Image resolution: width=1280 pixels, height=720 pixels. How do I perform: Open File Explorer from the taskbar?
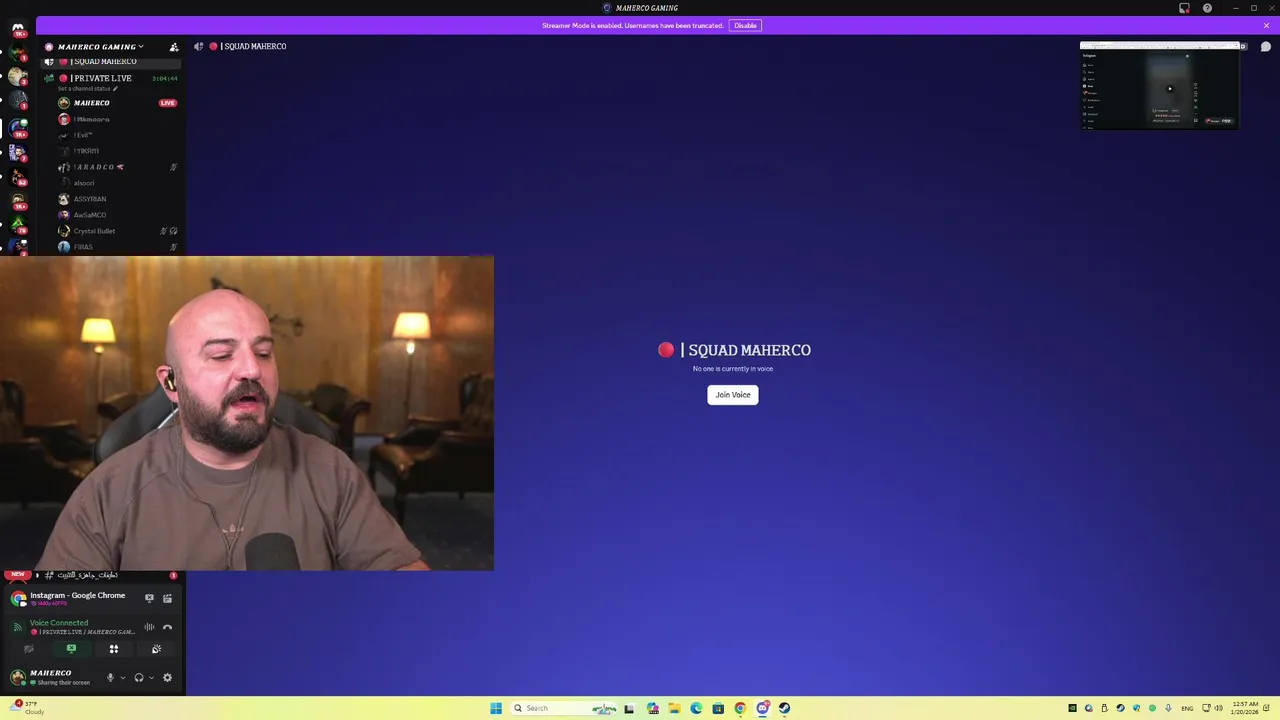point(674,708)
